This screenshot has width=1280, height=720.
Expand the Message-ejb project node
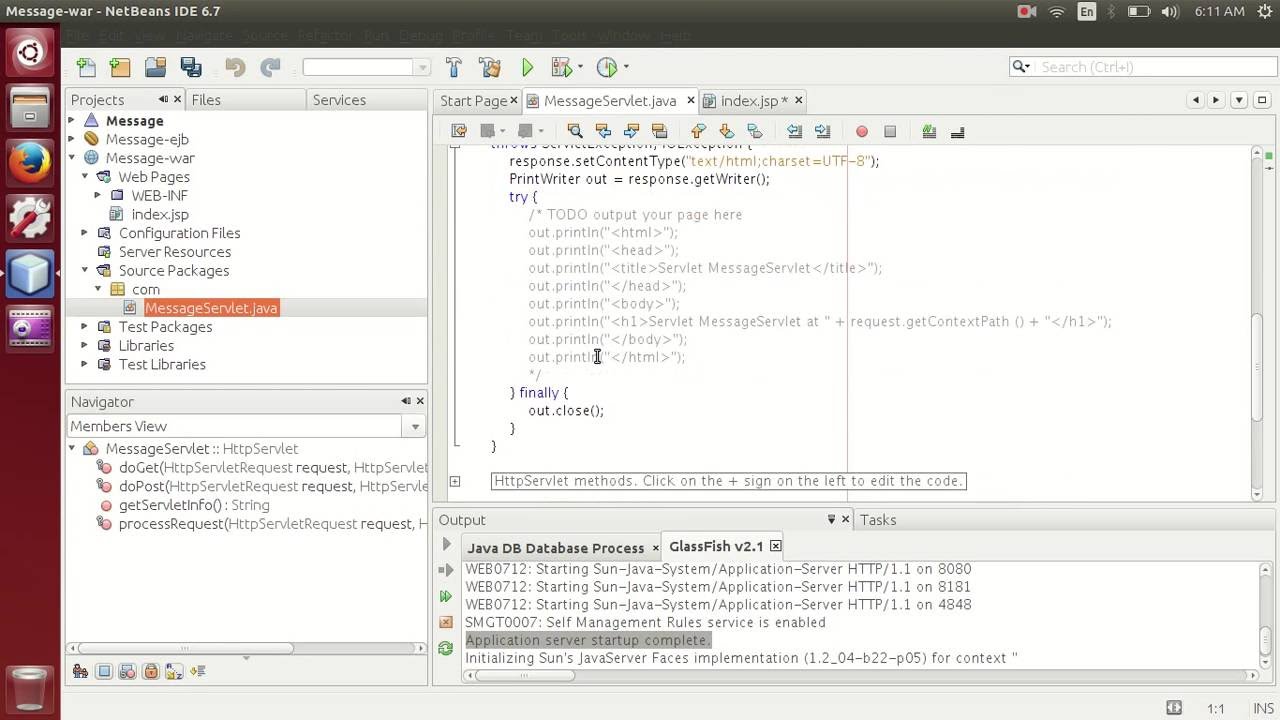pyautogui.click(x=72, y=139)
